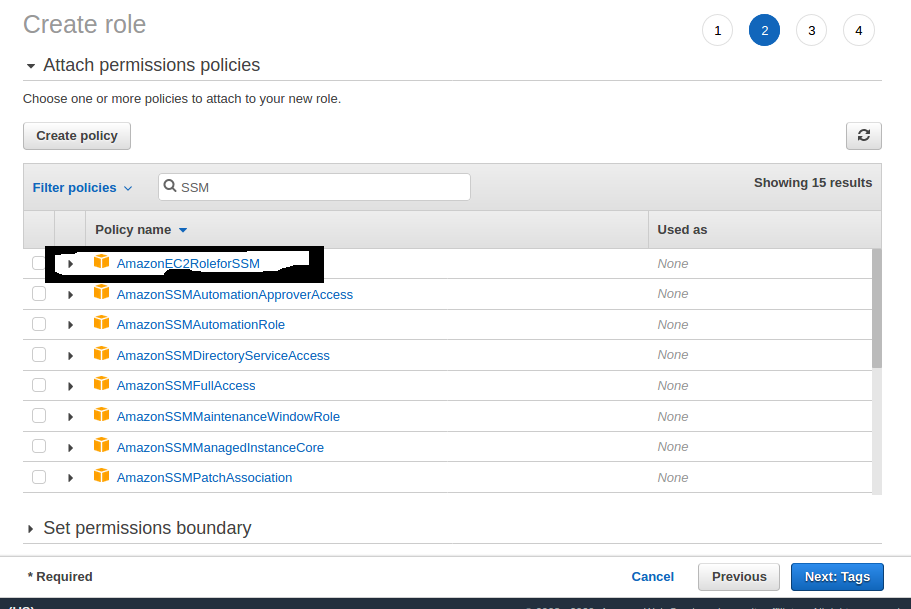Image resolution: width=911 pixels, height=609 pixels.
Task: Go to wizard step 1
Action: (x=718, y=30)
